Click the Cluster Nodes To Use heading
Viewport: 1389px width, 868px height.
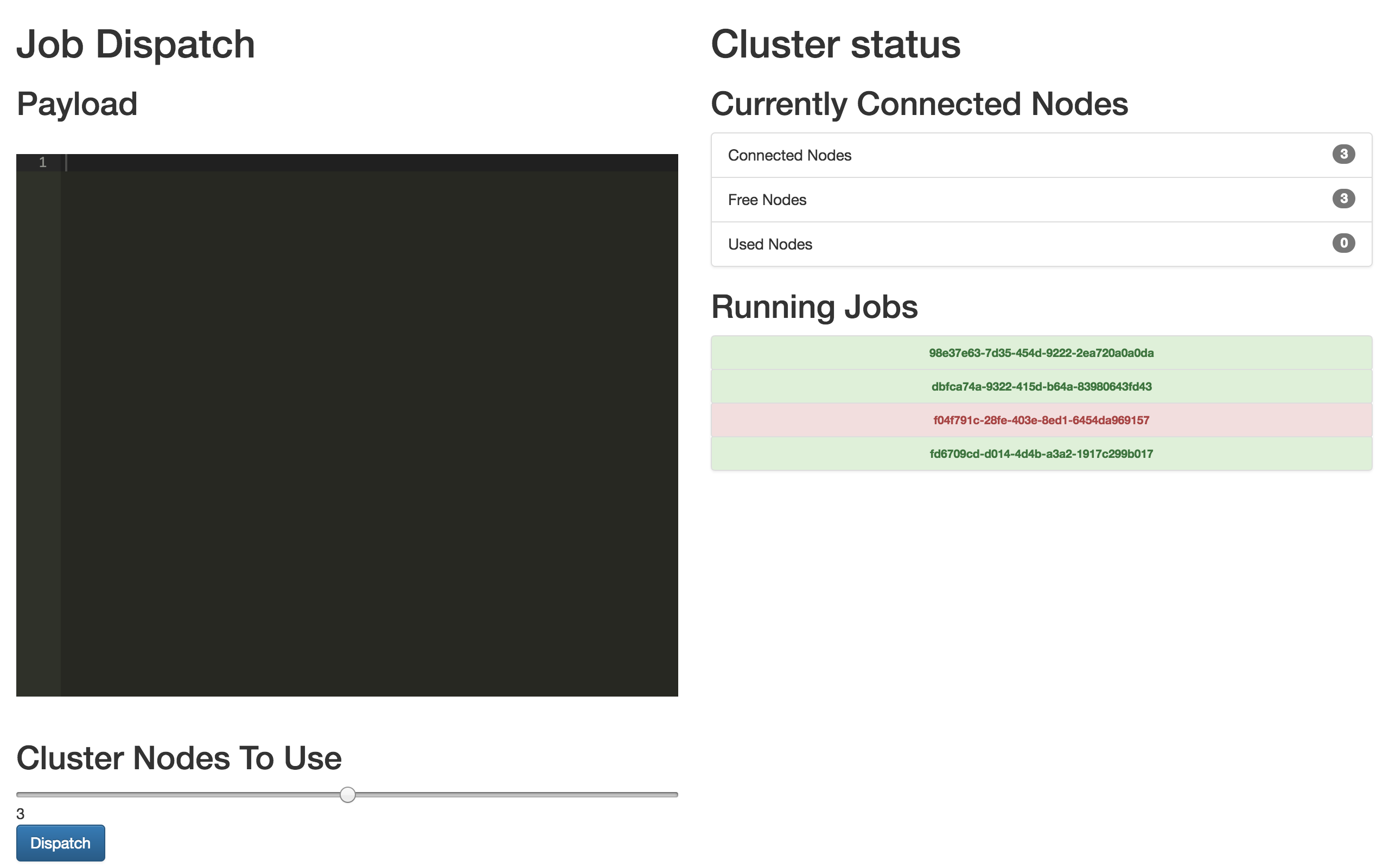pos(179,758)
